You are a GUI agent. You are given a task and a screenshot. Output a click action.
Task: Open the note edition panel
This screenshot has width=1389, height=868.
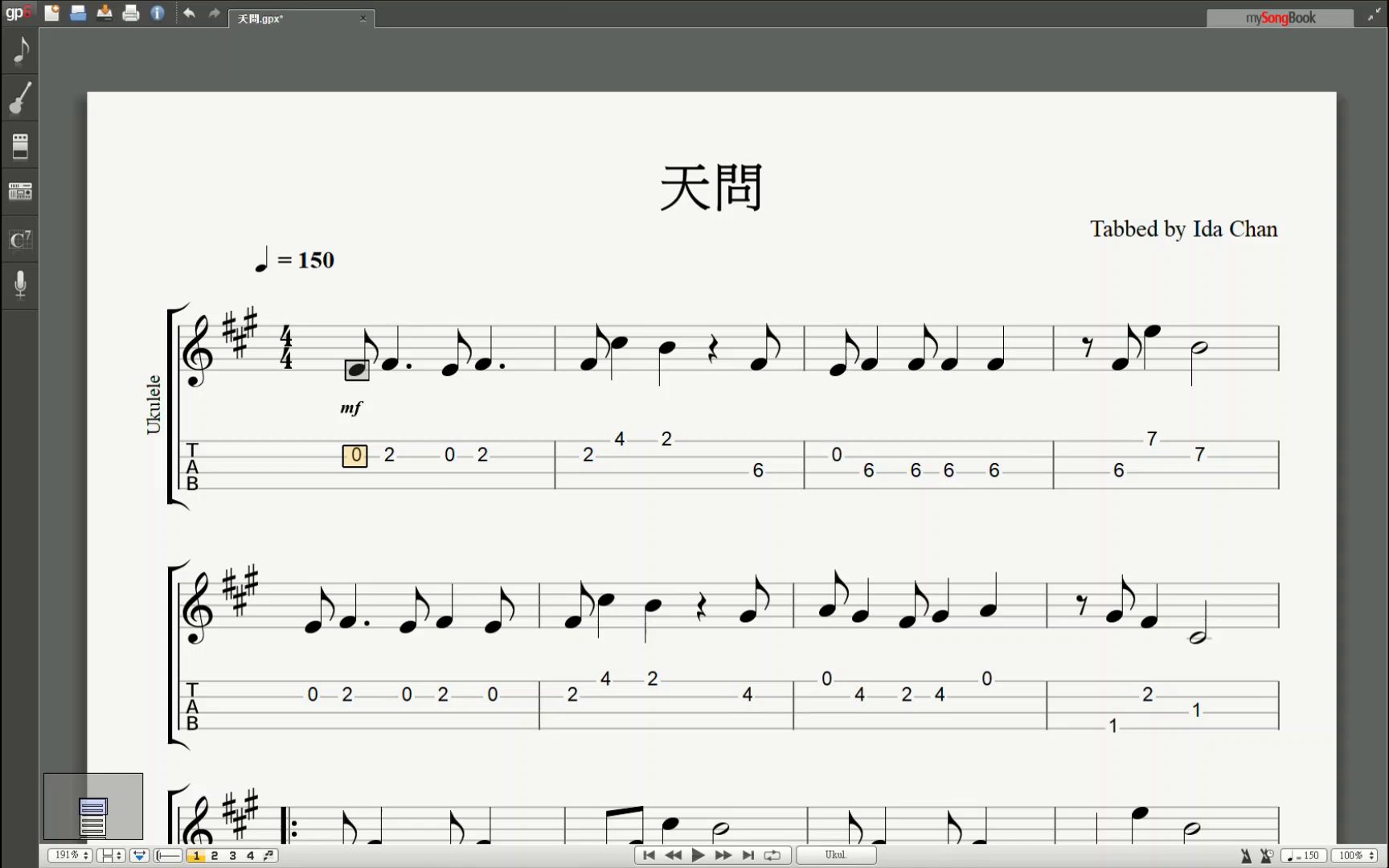point(21,51)
